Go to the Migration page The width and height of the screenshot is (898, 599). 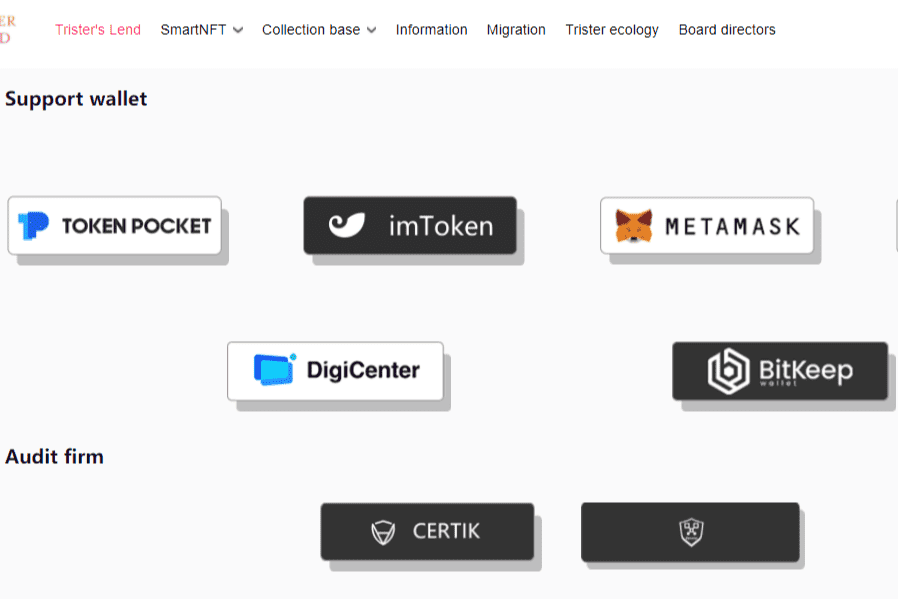[516, 29]
